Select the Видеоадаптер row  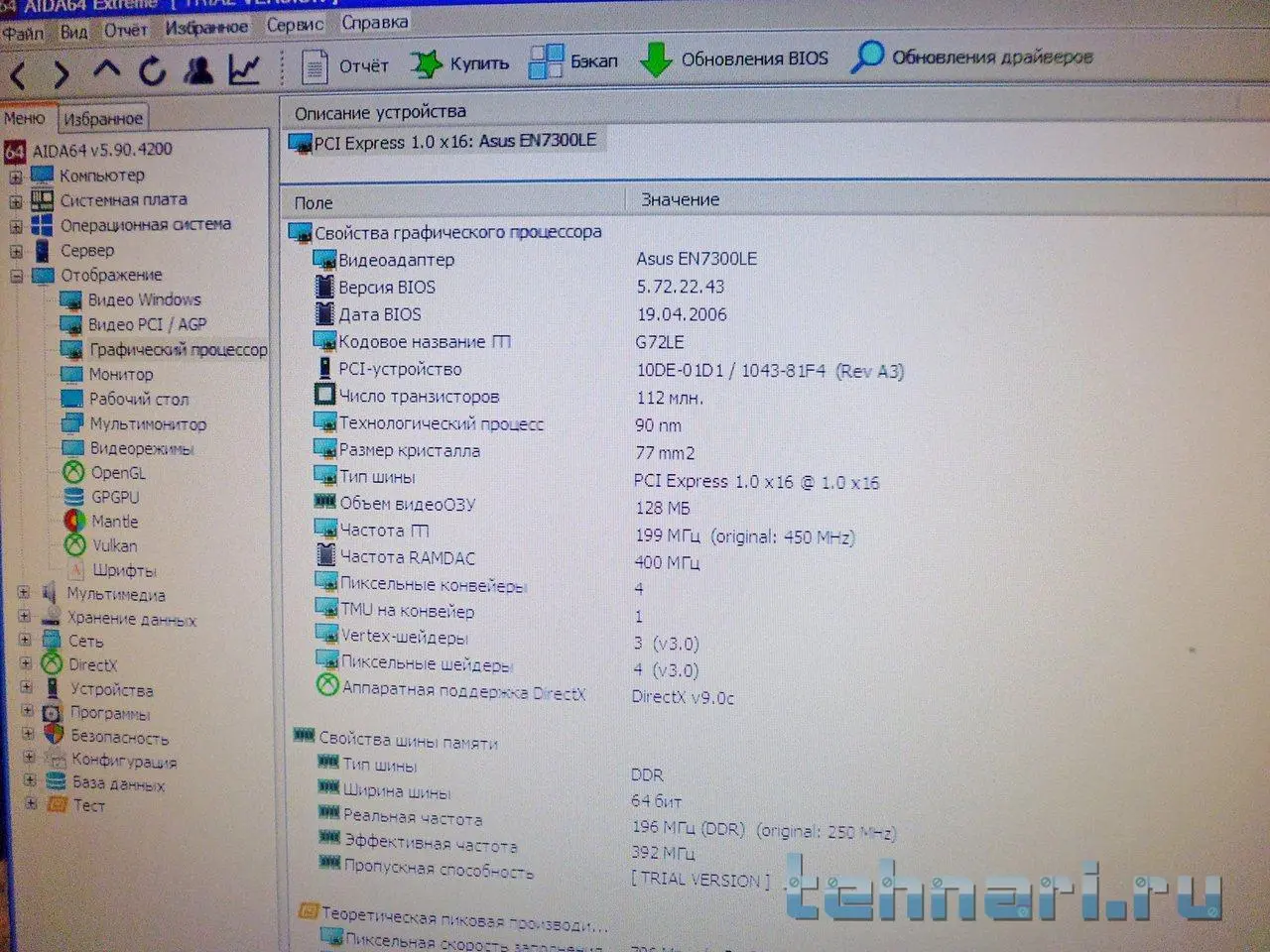pyautogui.click(x=536, y=260)
